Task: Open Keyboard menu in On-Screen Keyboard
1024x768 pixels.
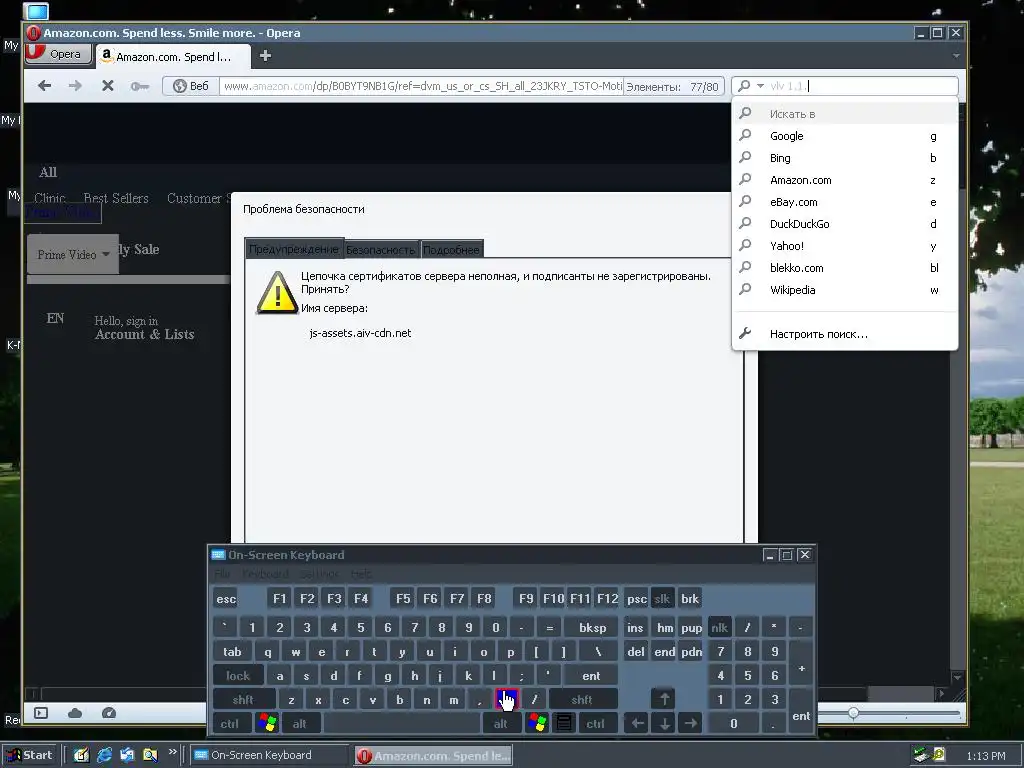Action: click(265, 574)
